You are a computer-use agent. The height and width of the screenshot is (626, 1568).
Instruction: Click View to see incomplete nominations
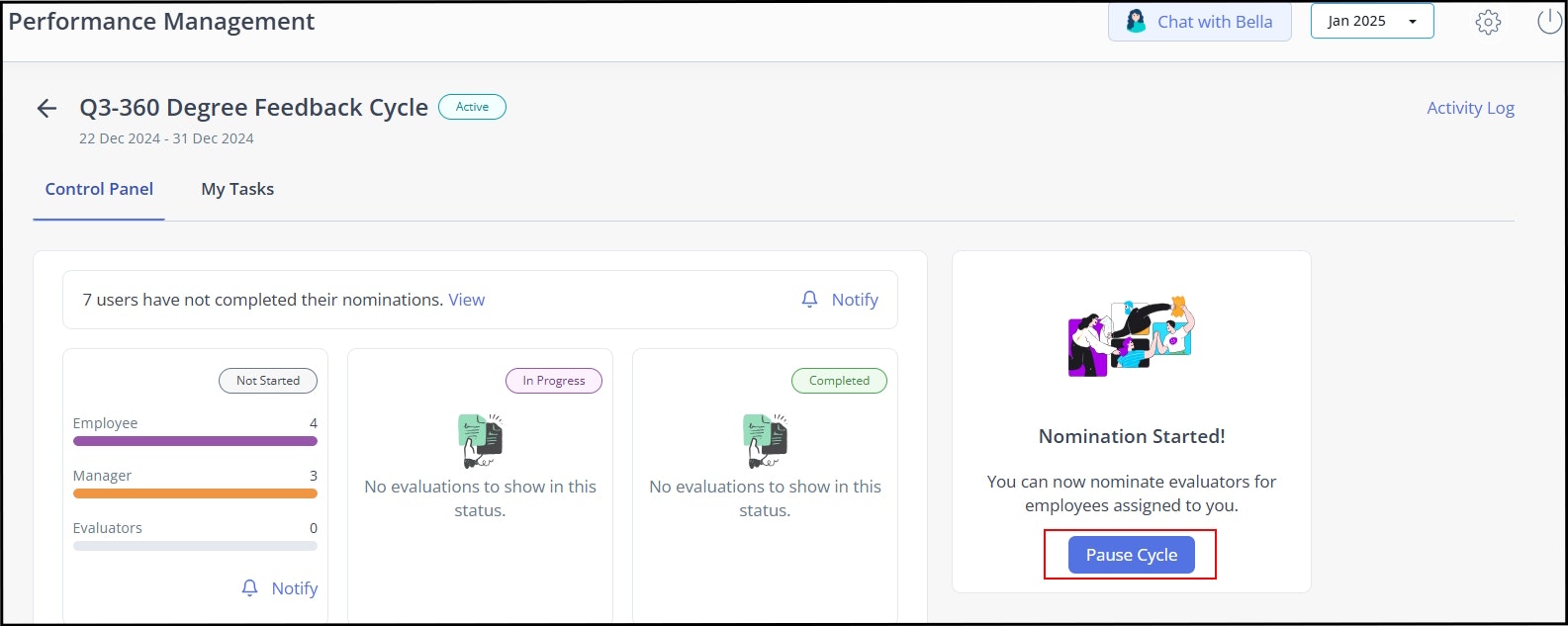tap(466, 299)
